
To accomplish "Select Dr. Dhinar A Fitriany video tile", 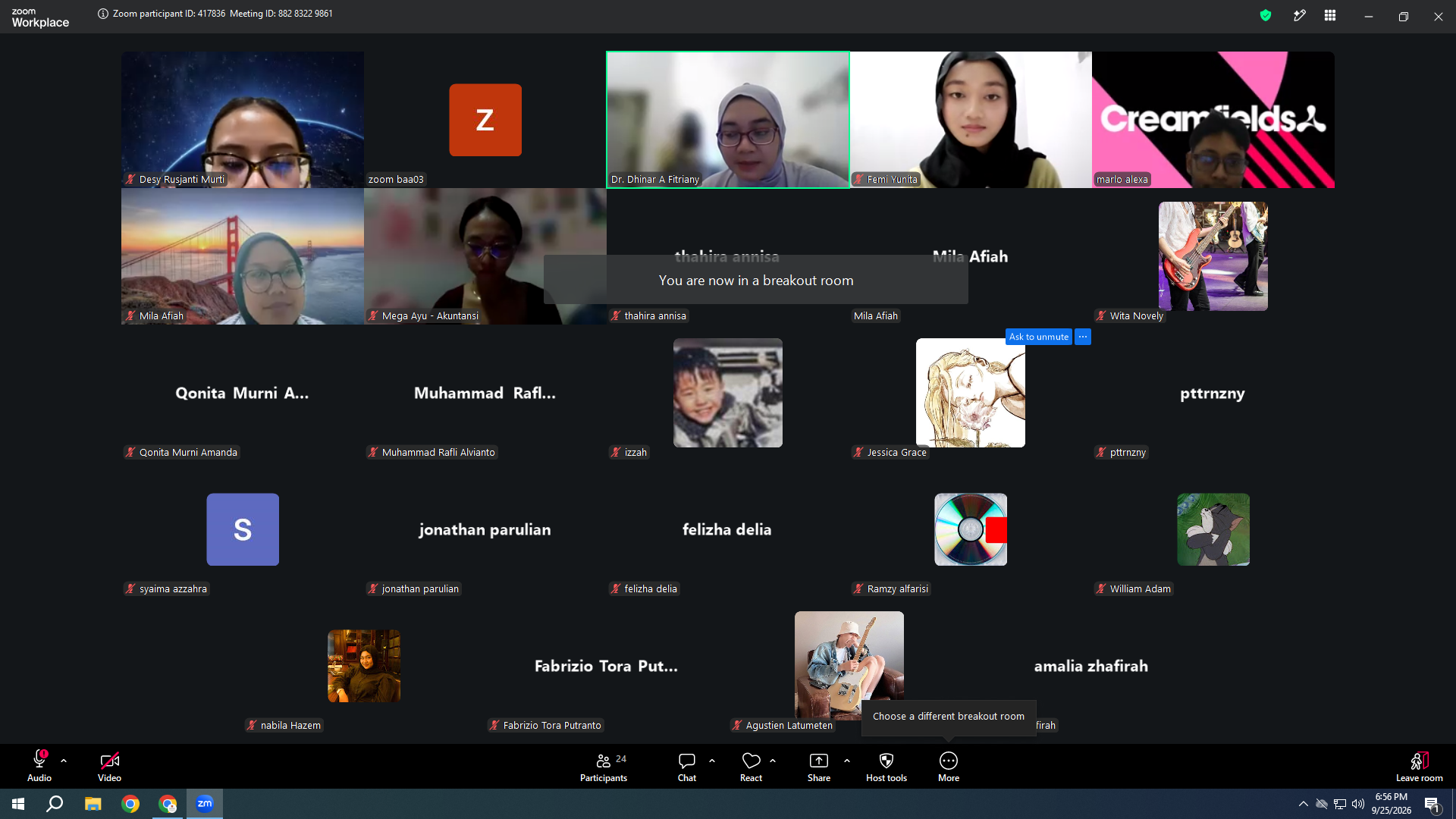I will coord(728,120).
